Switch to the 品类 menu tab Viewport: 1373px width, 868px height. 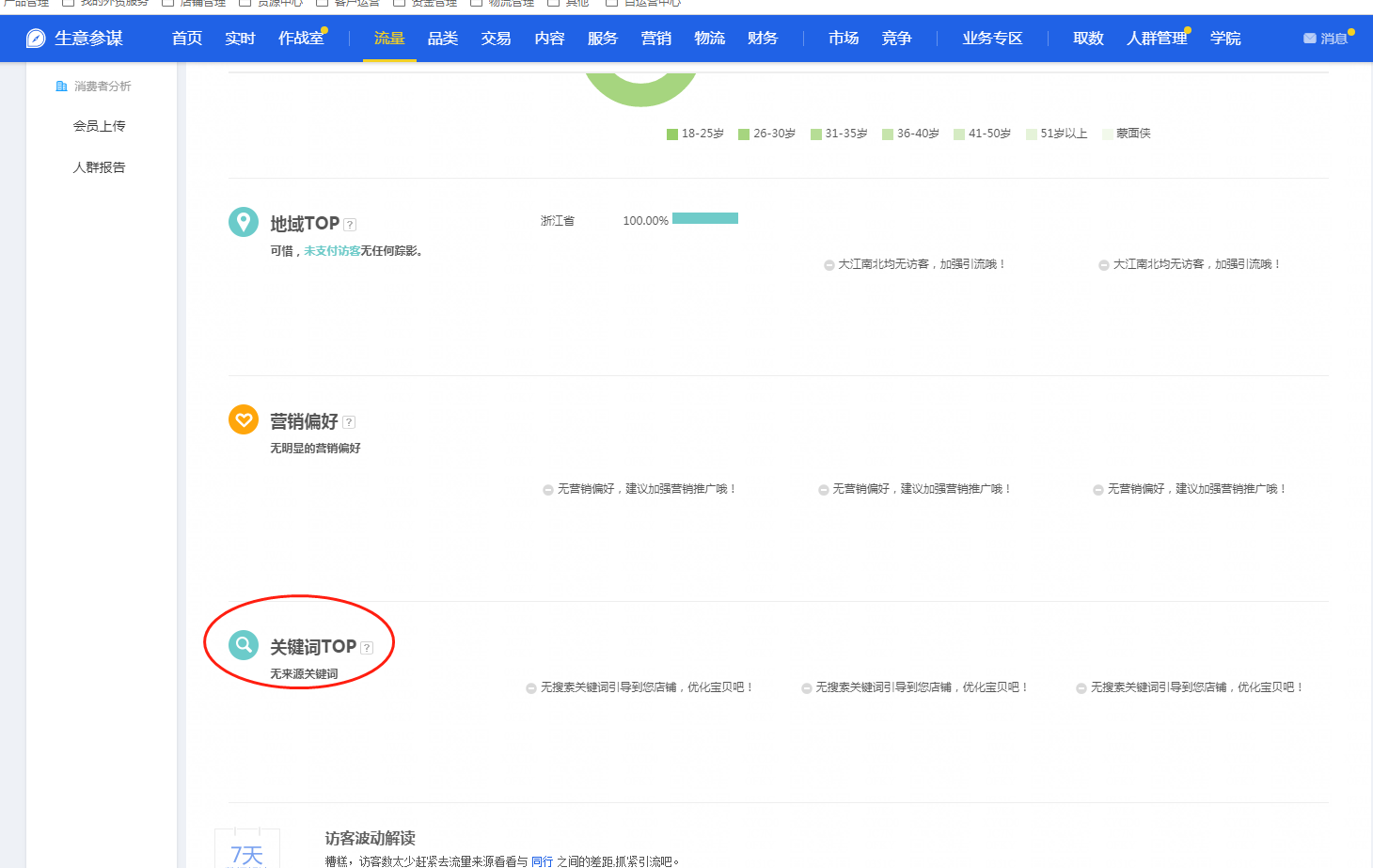(x=443, y=39)
